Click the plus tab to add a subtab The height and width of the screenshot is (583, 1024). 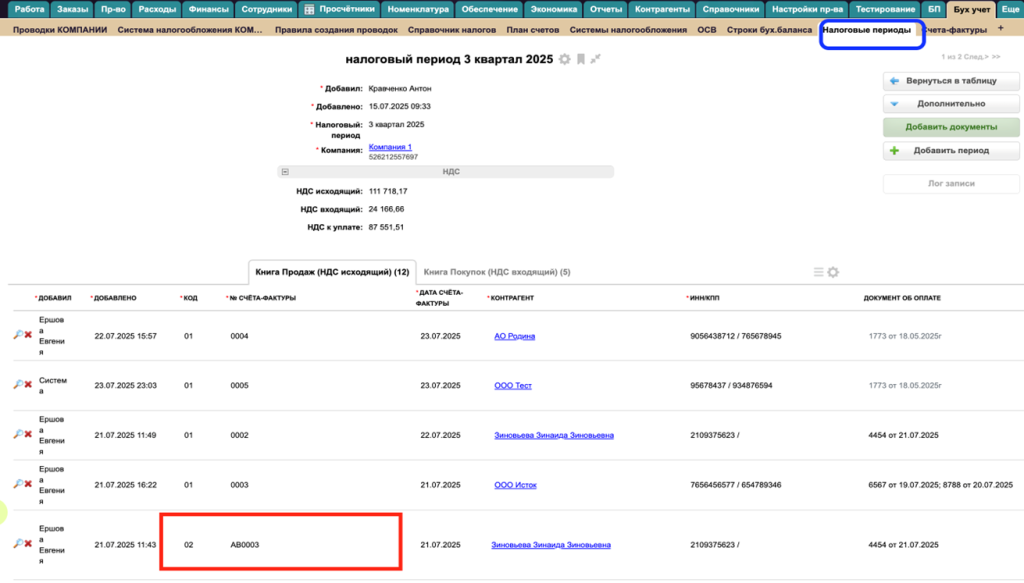point(1001,29)
